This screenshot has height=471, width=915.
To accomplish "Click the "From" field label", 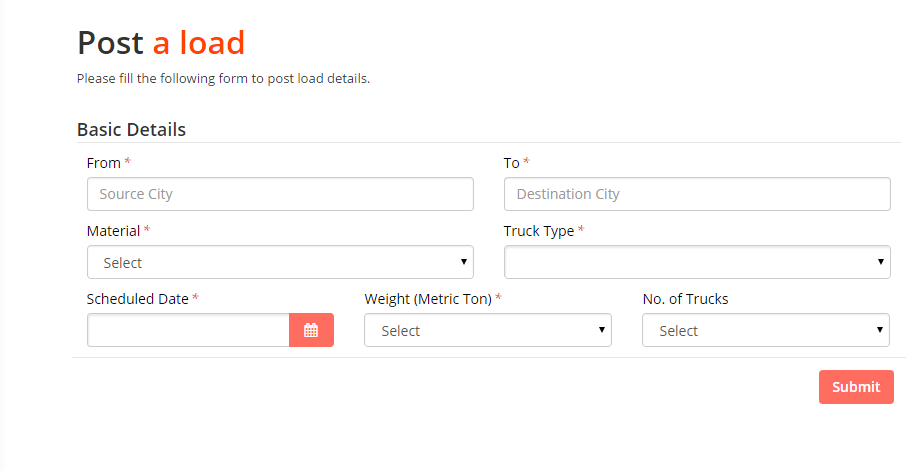I will [104, 162].
